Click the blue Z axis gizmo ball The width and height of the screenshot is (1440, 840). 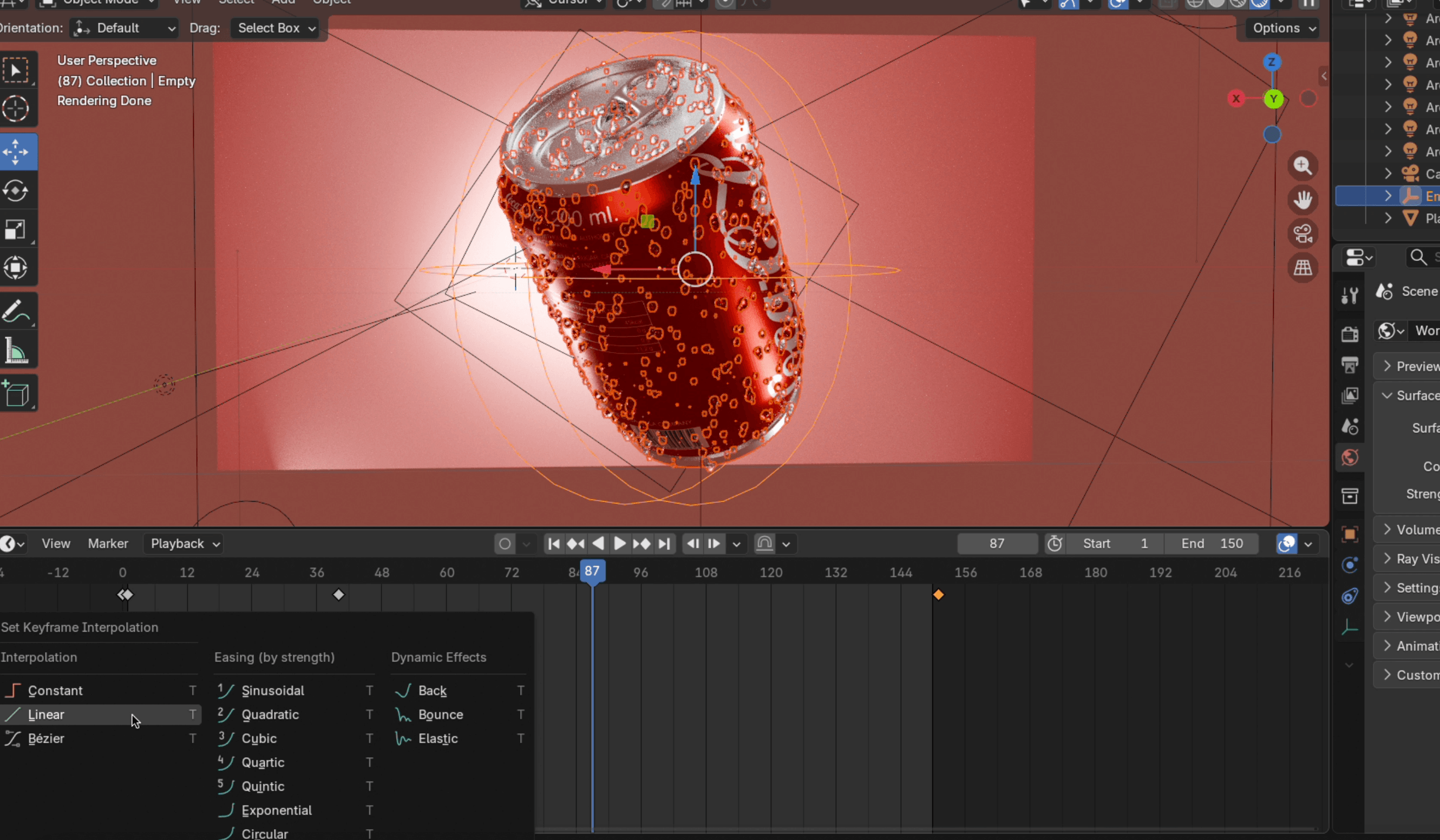1272,62
